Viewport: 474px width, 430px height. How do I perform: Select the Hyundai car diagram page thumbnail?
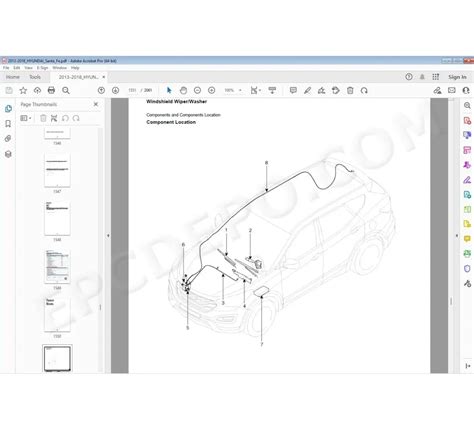pyautogui.click(x=57, y=358)
